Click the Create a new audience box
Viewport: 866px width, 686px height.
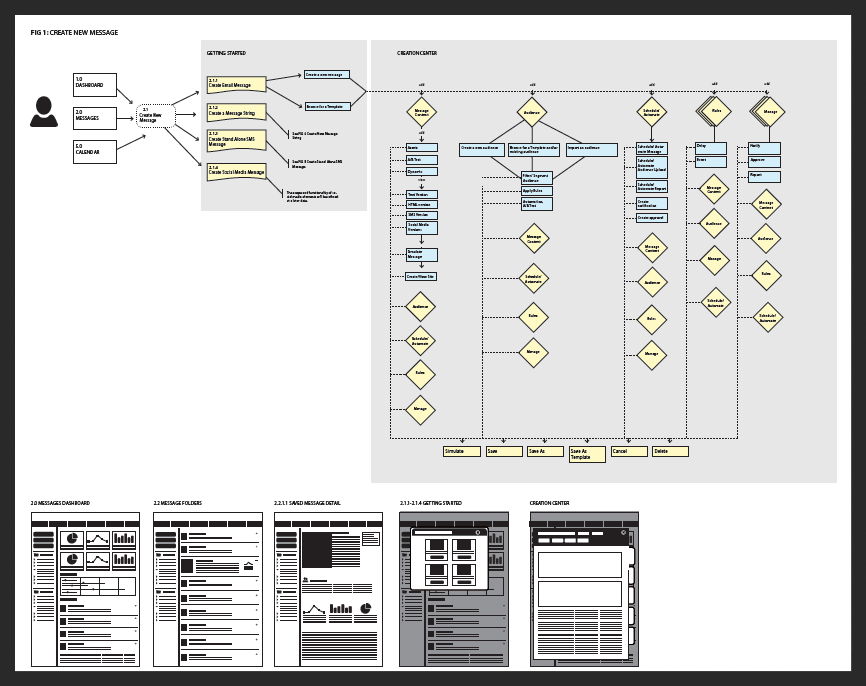(x=482, y=150)
